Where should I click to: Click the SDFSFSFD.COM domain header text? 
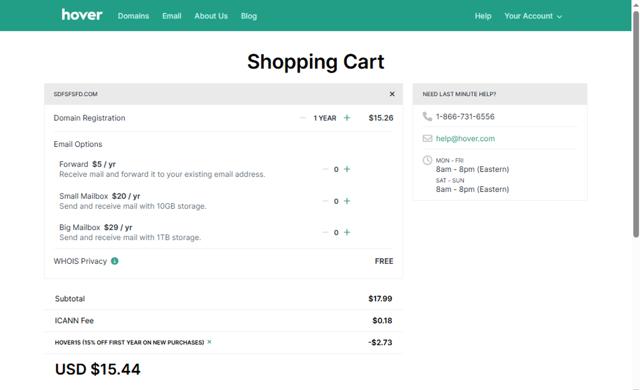click(76, 94)
